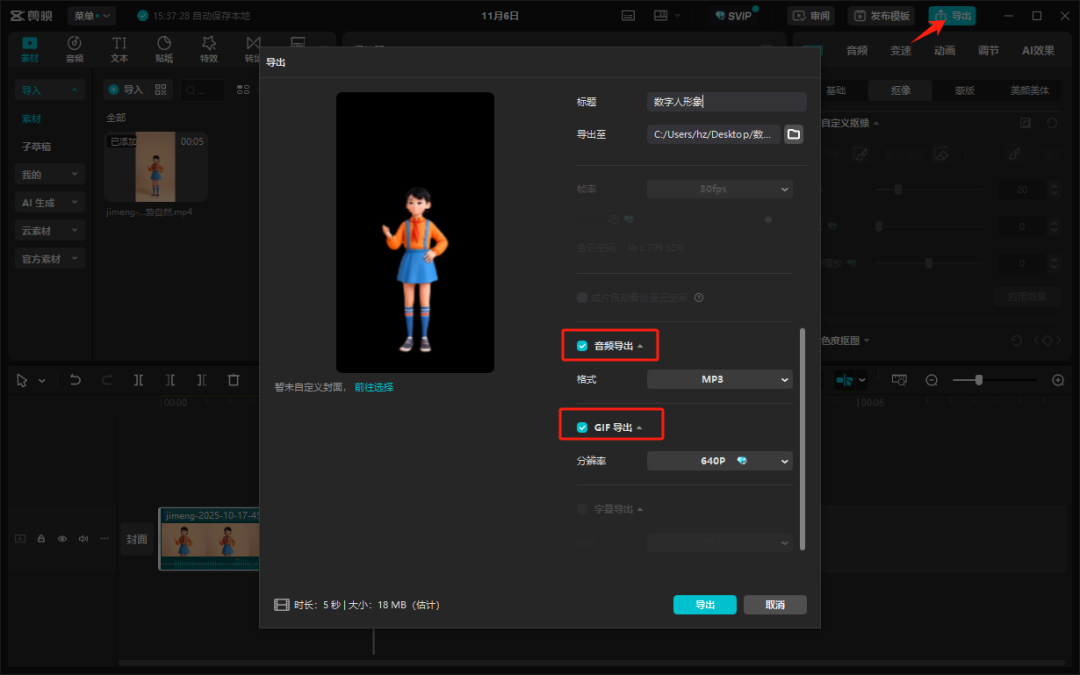Click the 前往选择 cover link
Image resolution: width=1080 pixels, height=675 pixels.
pyautogui.click(x=374, y=387)
